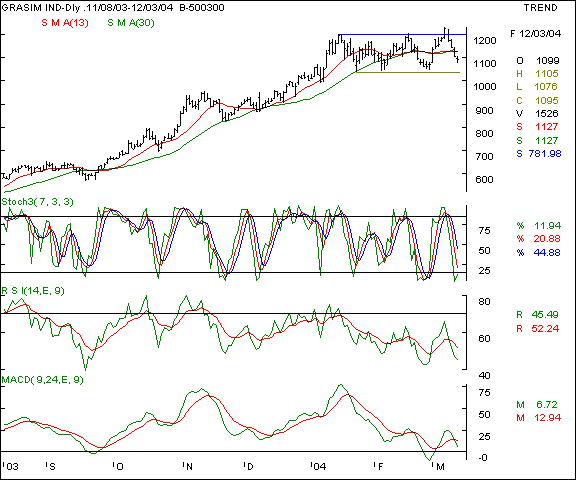
Task: Click the S M A(13) legend label
Action: [x=65, y=23]
